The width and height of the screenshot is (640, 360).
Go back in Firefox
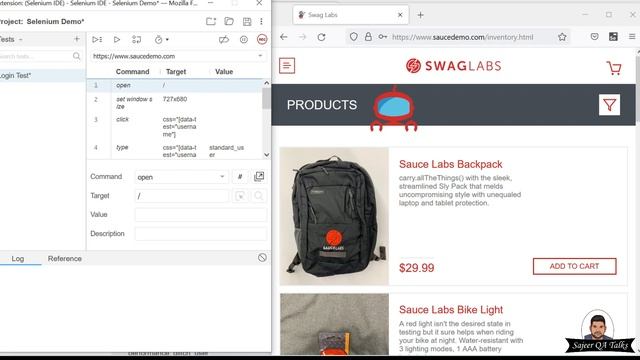point(284,37)
